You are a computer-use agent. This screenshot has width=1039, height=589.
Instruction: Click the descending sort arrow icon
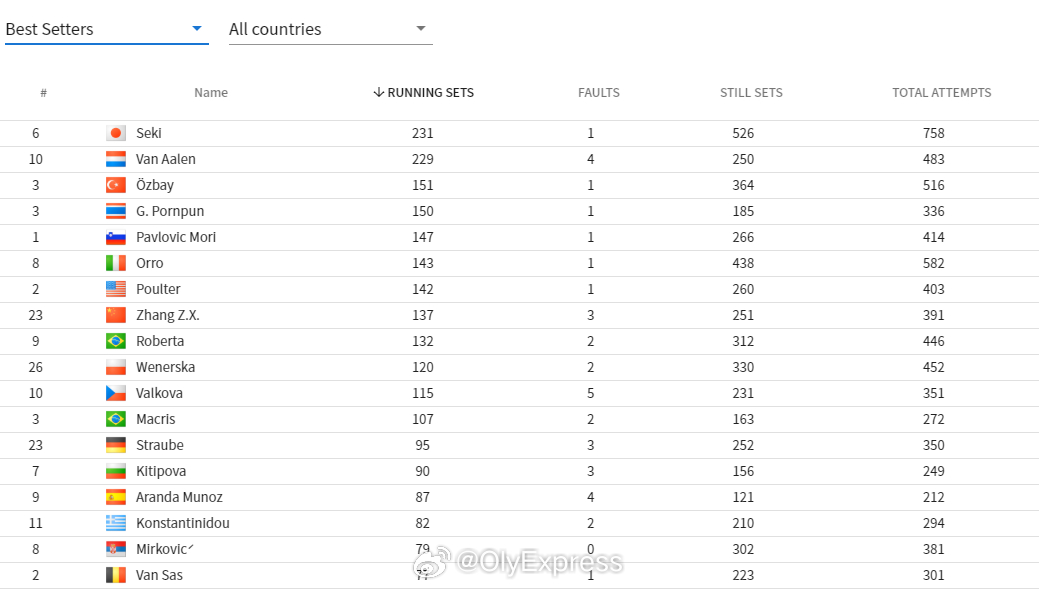coord(378,92)
